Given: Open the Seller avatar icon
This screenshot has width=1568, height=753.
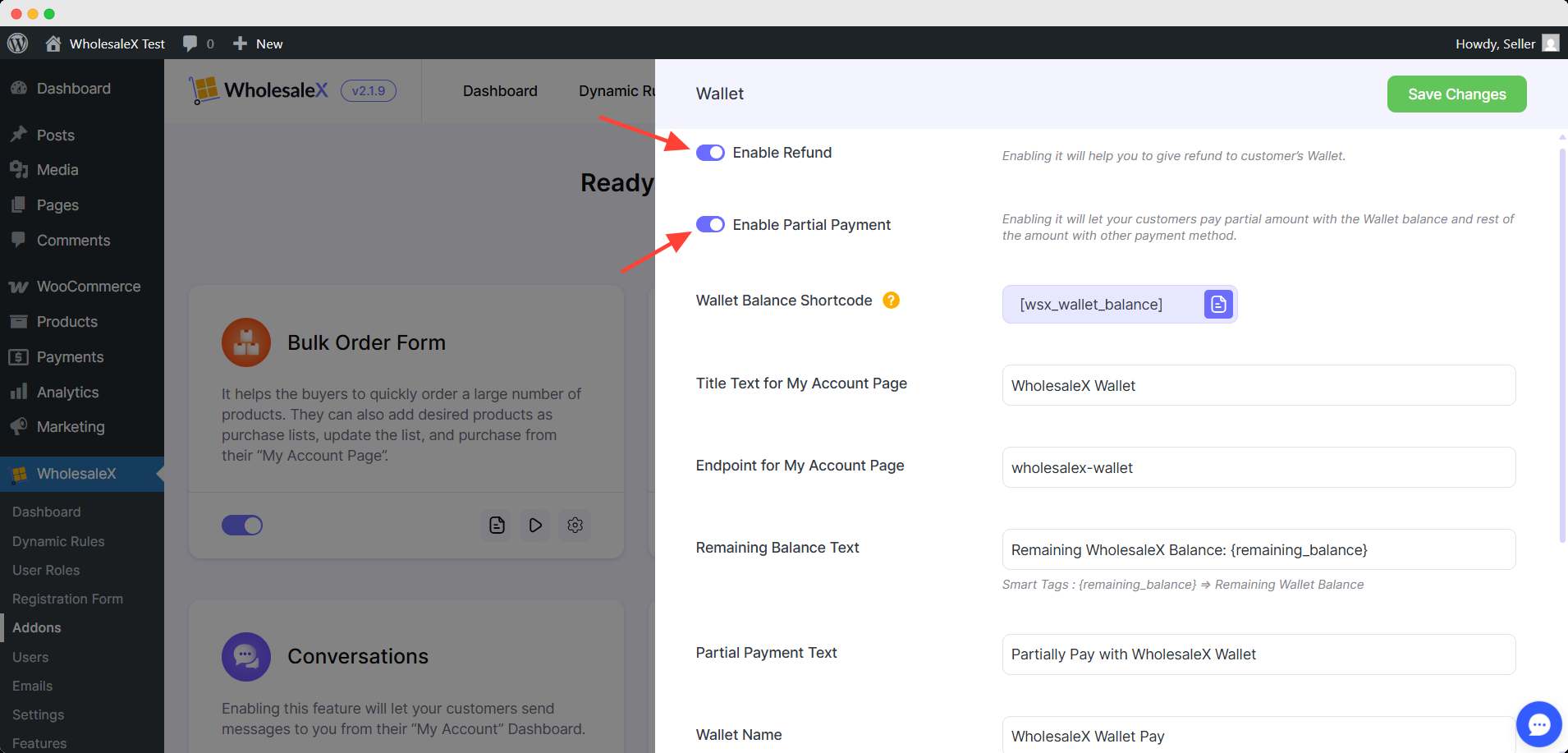Looking at the screenshot, I should (x=1550, y=44).
